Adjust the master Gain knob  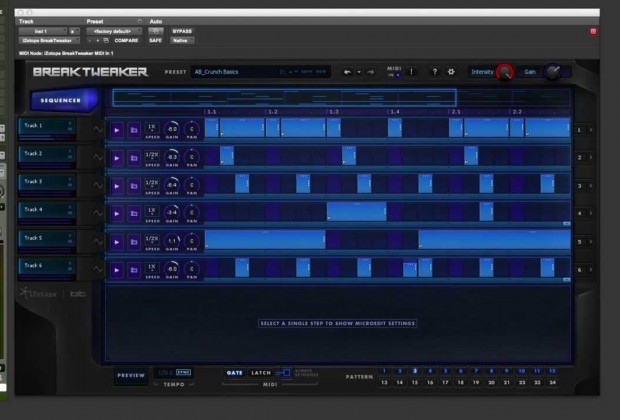[553, 72]
